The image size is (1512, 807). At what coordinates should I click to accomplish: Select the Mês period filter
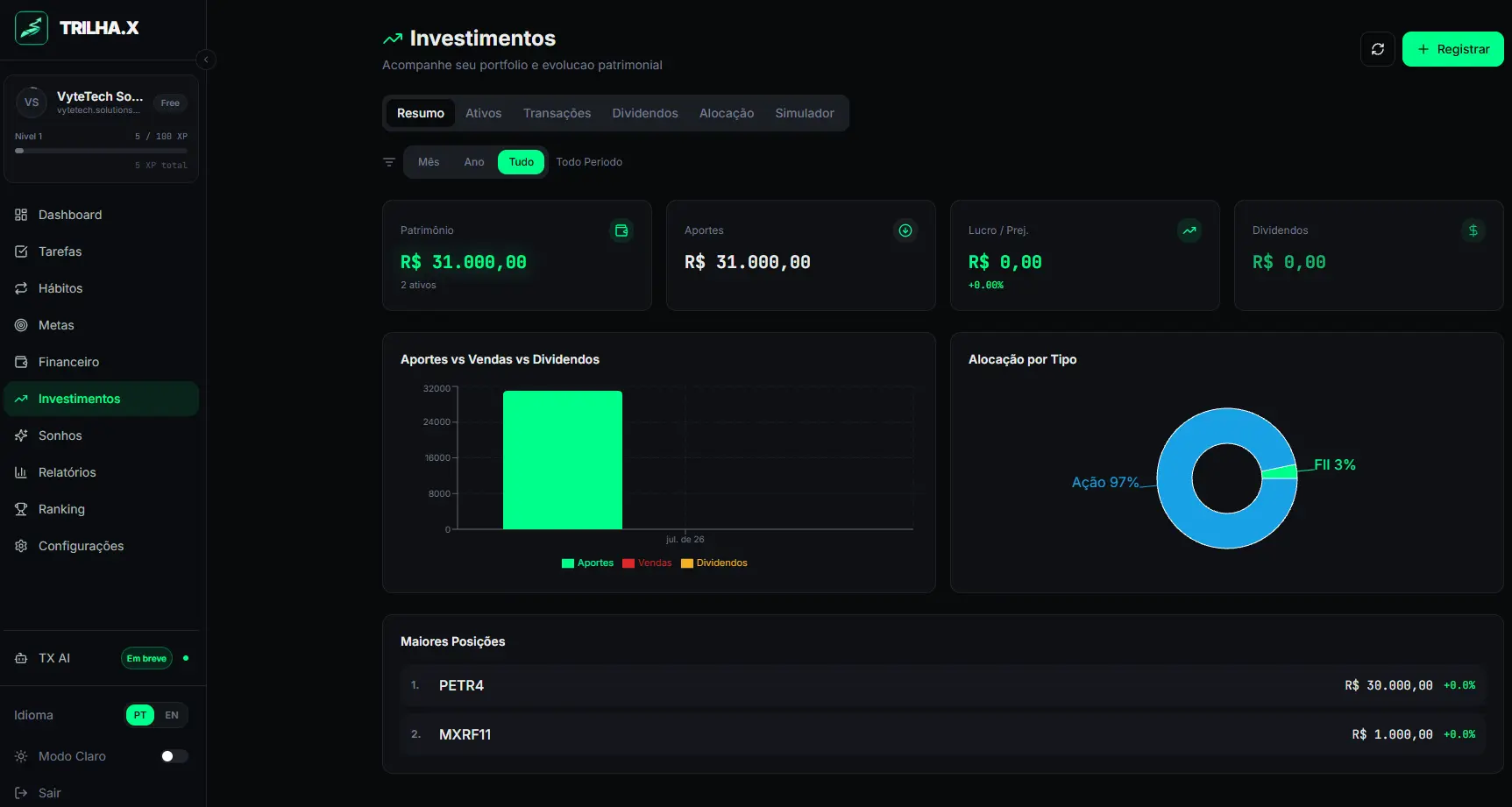[x=429, y=162]
